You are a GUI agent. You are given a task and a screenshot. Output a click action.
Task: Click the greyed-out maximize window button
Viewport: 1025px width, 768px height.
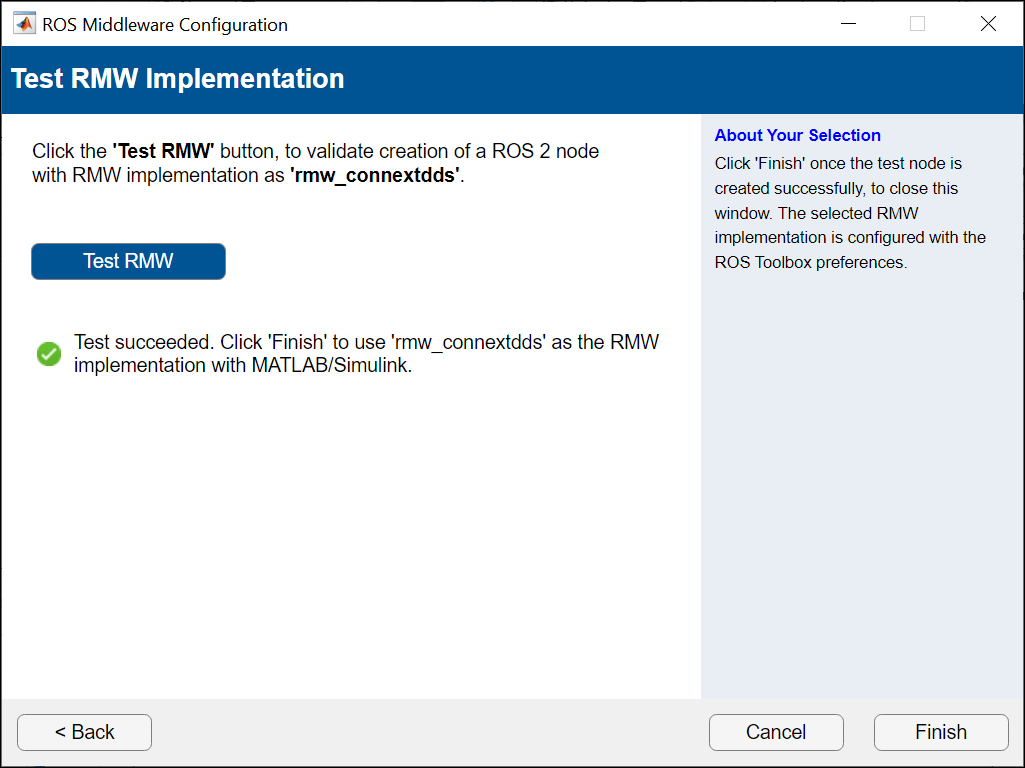[917, 24]
